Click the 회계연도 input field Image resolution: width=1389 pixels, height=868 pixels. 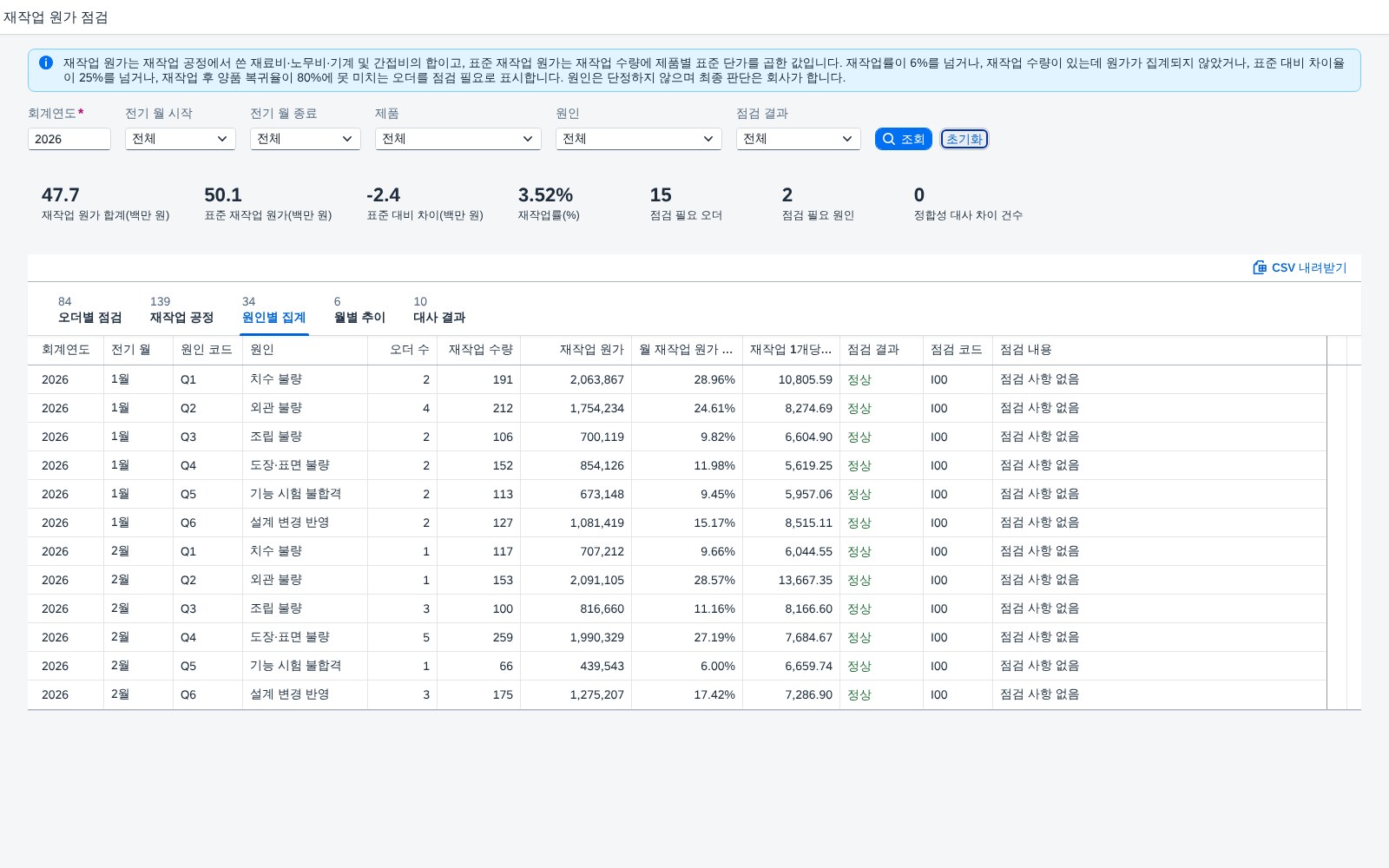(x=69, y=139)
